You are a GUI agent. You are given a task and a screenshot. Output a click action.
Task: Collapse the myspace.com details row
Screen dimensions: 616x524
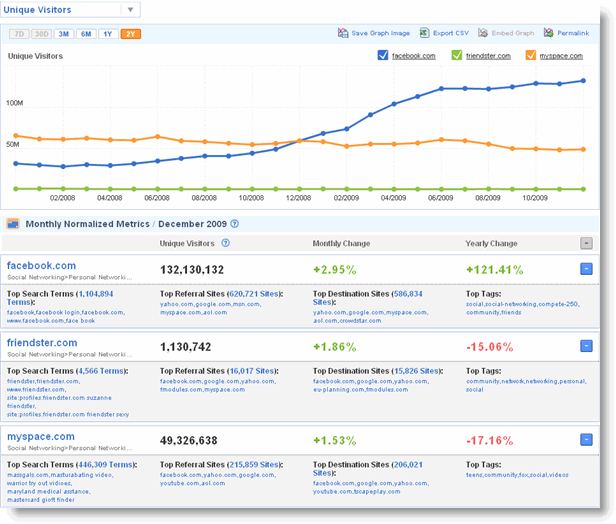tap(586, 440)
